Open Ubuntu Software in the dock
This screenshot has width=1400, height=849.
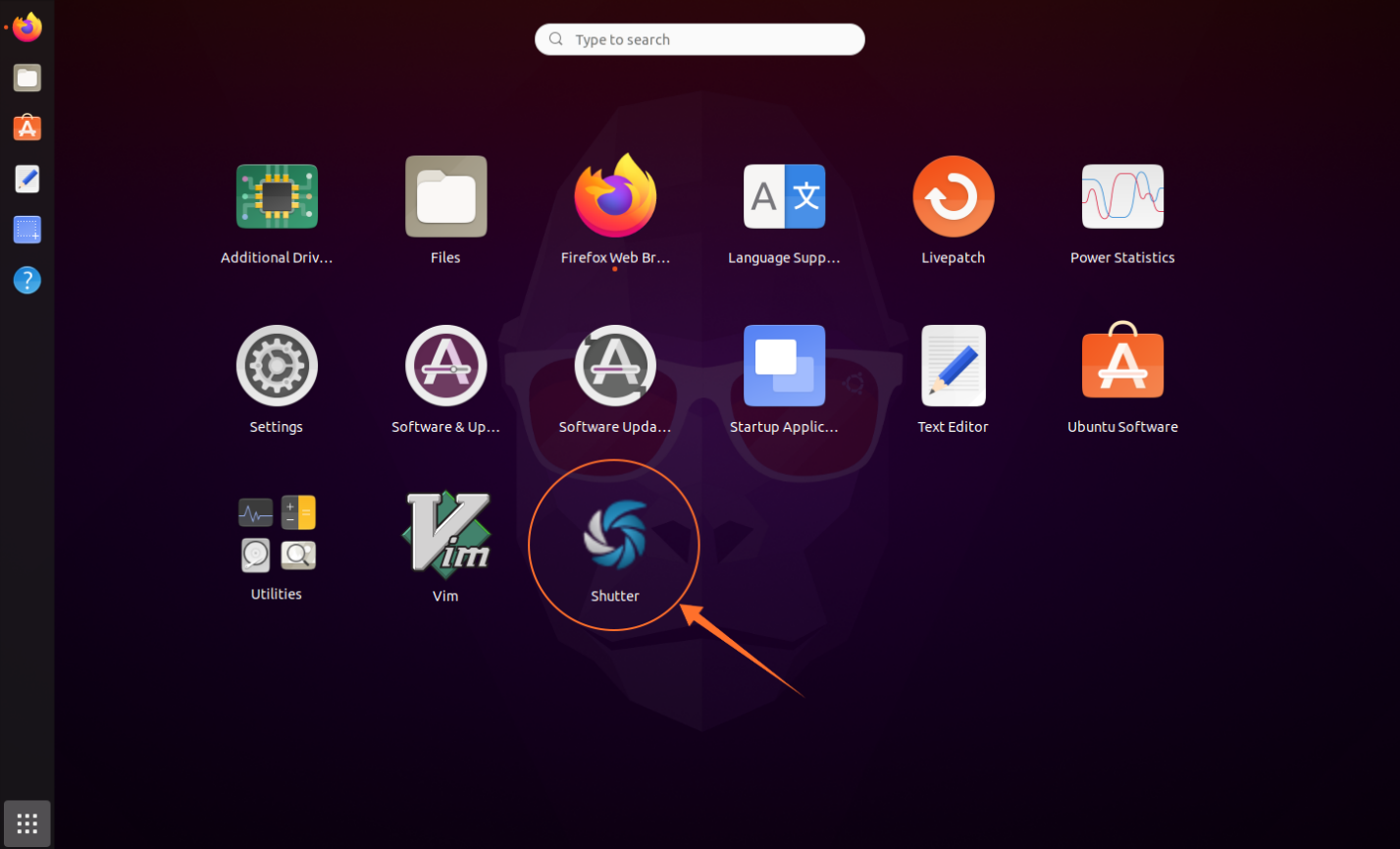tap(27, 128)
